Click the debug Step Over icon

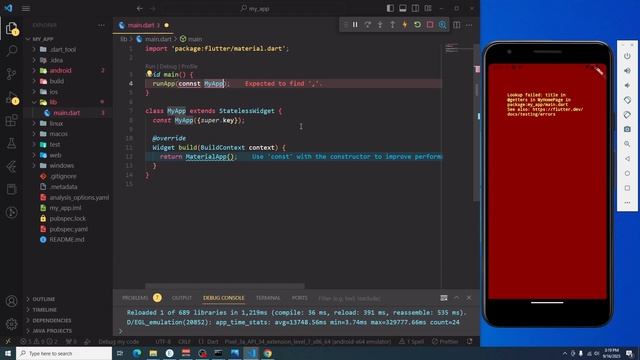point(368,25)
